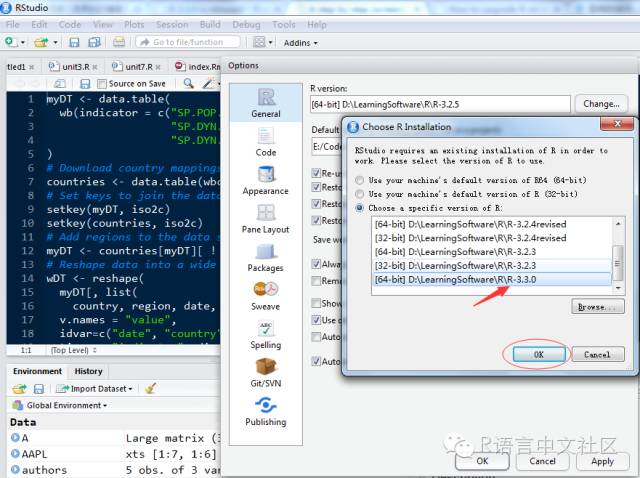
Task: Click the Browse... button
Action: 598,307
